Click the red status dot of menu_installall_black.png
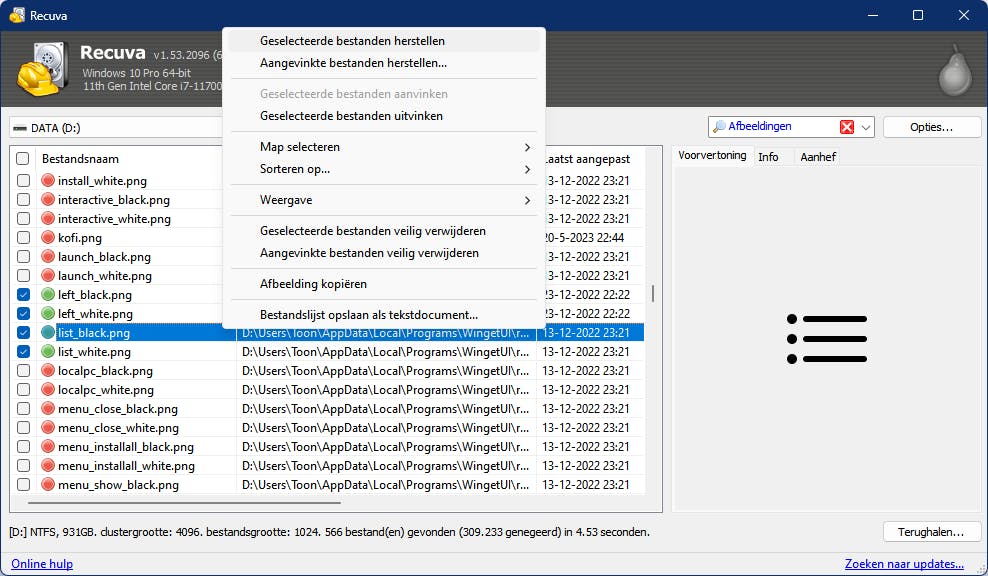988x576 pixels. [x=48, y=446]
